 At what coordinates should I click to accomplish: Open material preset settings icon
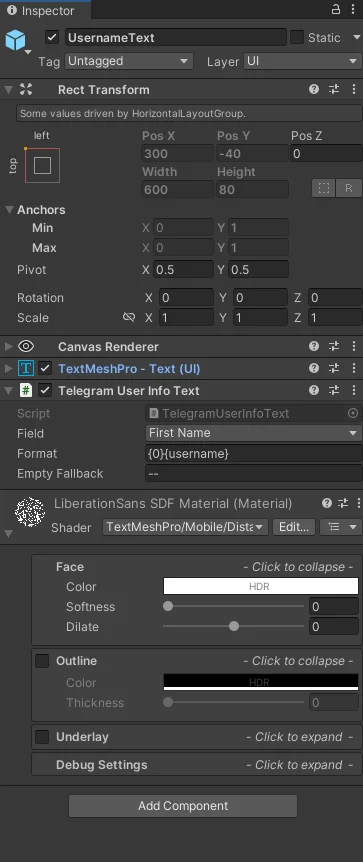(x=343, y=503)
